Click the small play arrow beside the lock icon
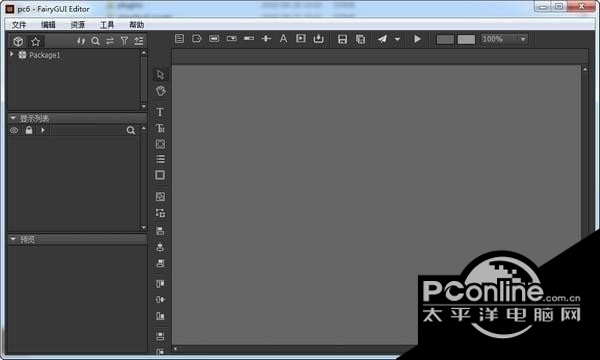The height and width of the screenshot is (360, 600). pyautogui.click(x=42, y=130)
